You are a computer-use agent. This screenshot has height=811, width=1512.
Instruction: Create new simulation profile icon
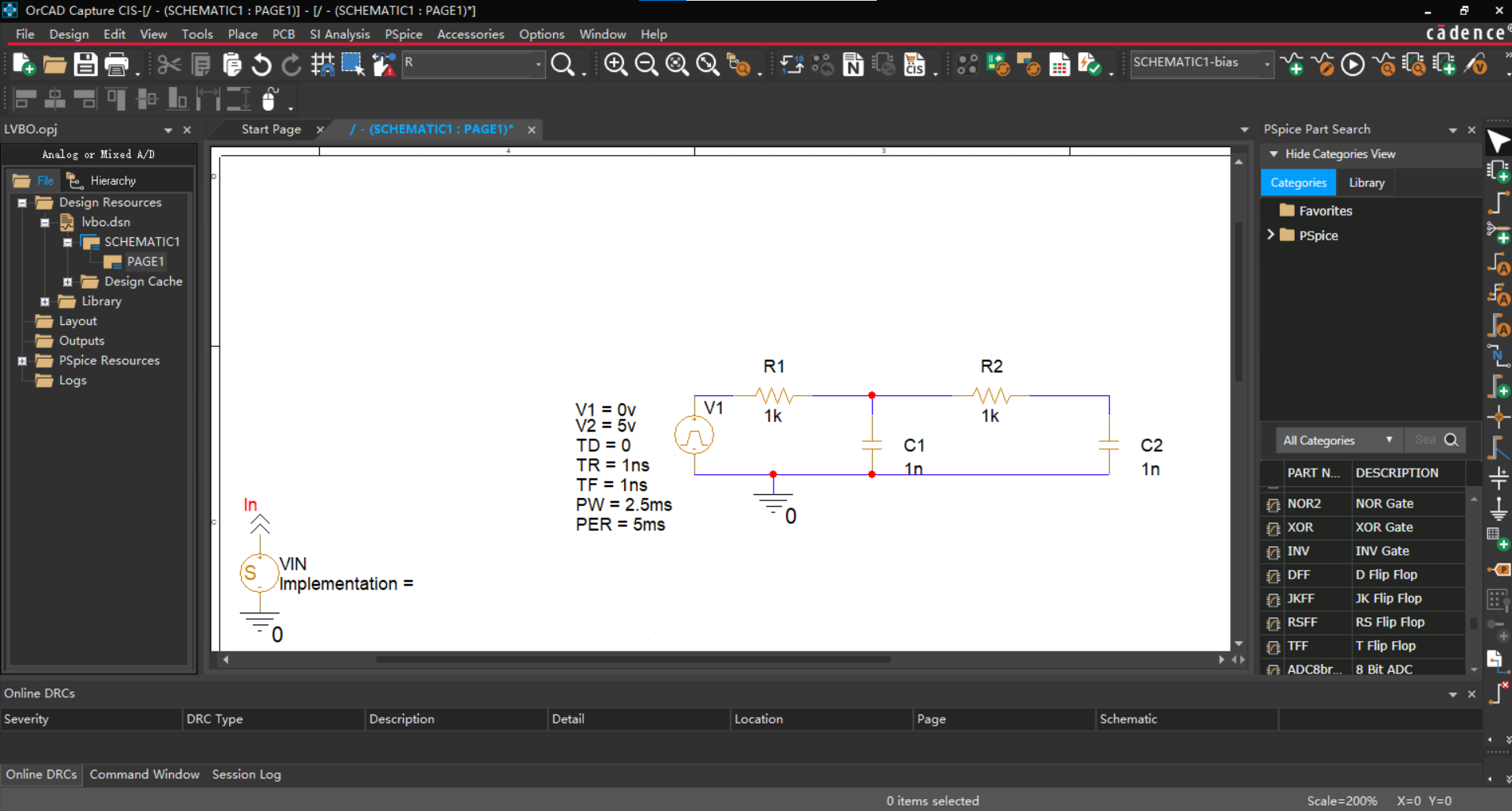1293,64
